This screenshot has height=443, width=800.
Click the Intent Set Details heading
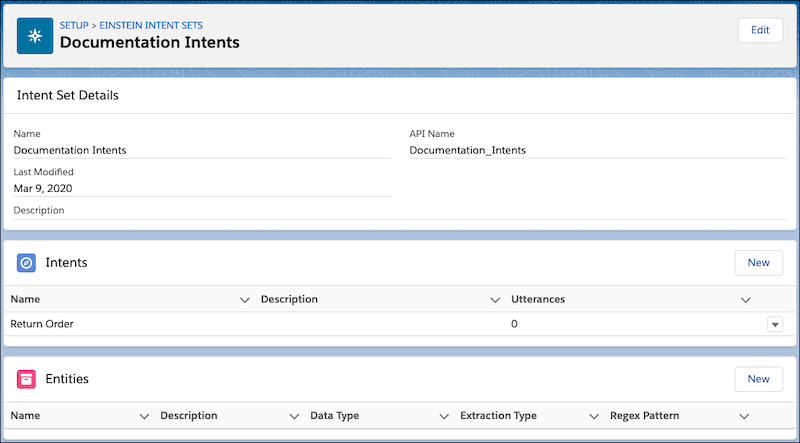[x=68, y=95]
